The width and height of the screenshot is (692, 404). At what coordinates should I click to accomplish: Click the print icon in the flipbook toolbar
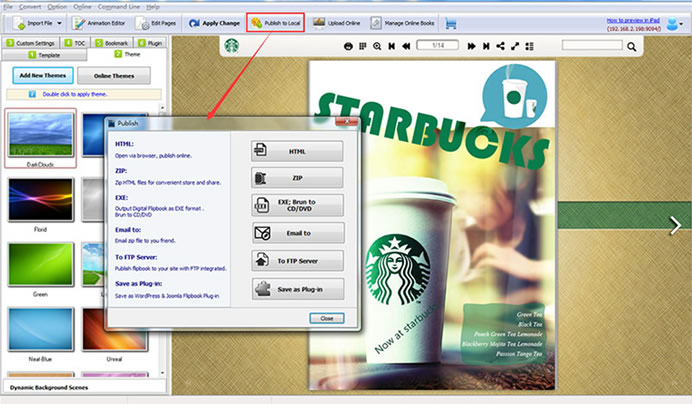348,46
